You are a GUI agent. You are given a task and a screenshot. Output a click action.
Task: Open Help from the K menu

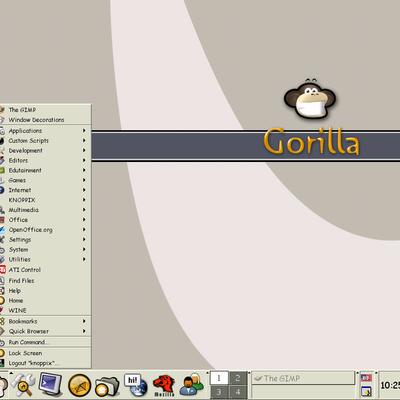pos(45,291)
